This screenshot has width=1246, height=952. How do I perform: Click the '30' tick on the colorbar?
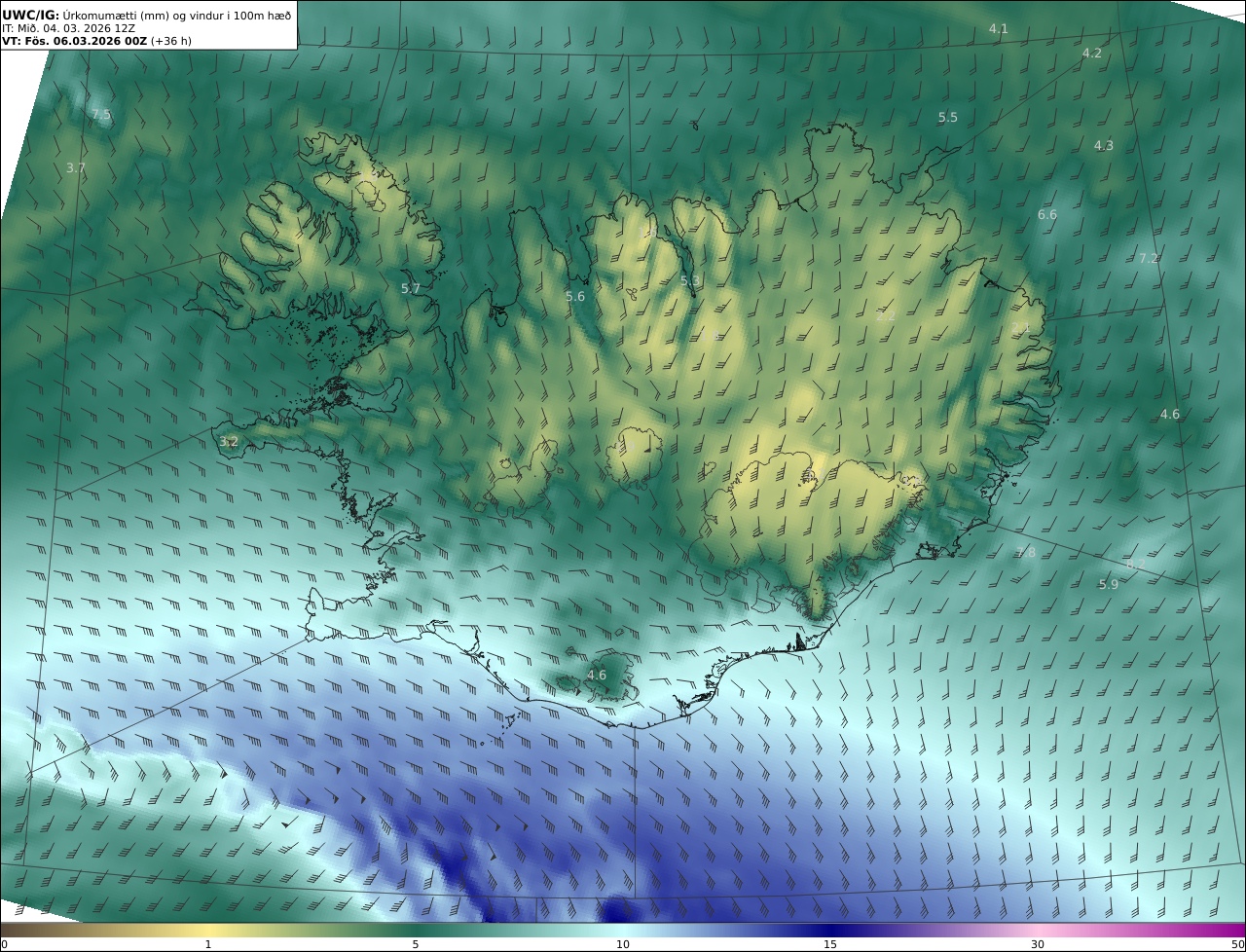(x=1038, y=944)
